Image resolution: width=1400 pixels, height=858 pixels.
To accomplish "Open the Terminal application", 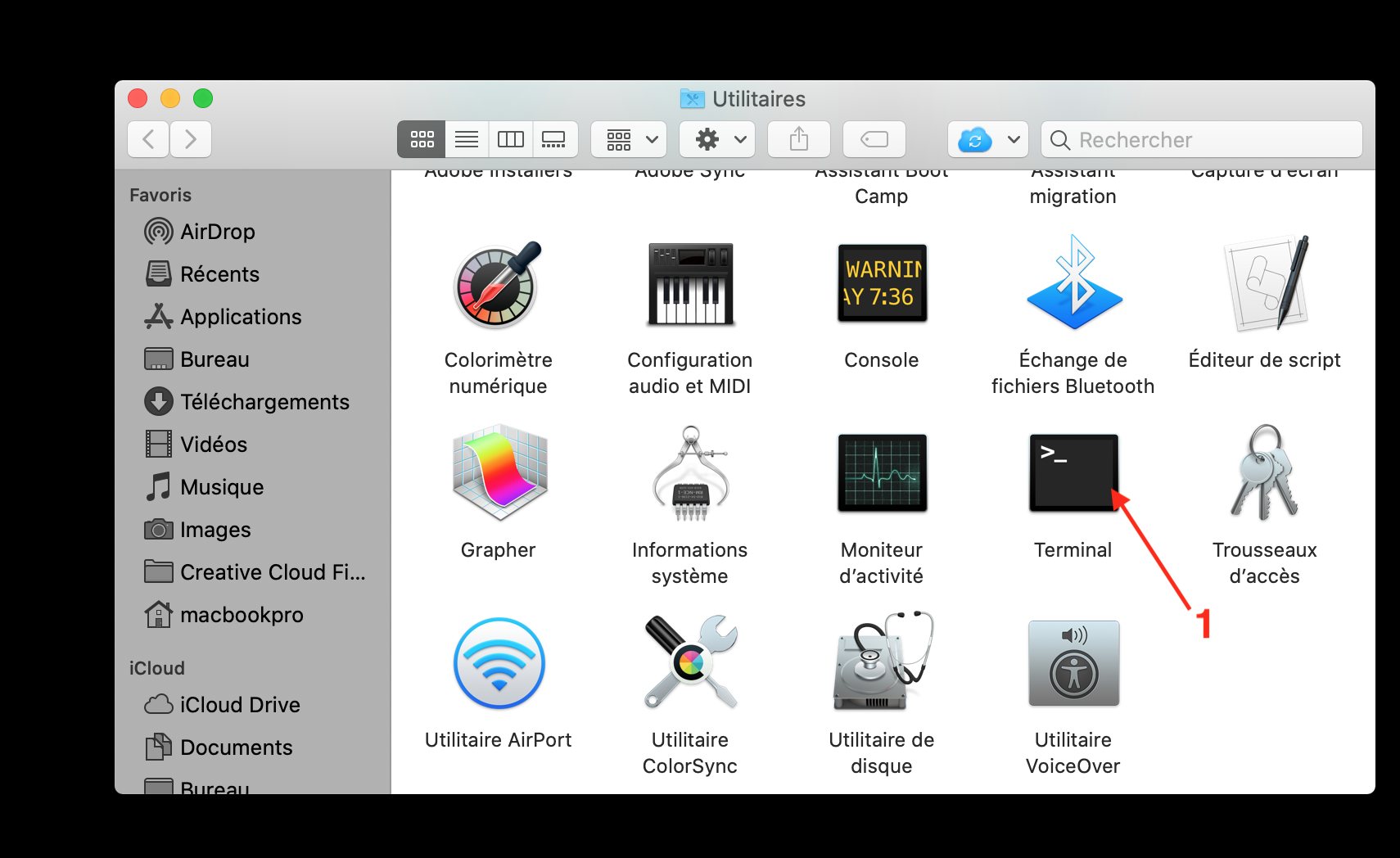I will 1073,472.
